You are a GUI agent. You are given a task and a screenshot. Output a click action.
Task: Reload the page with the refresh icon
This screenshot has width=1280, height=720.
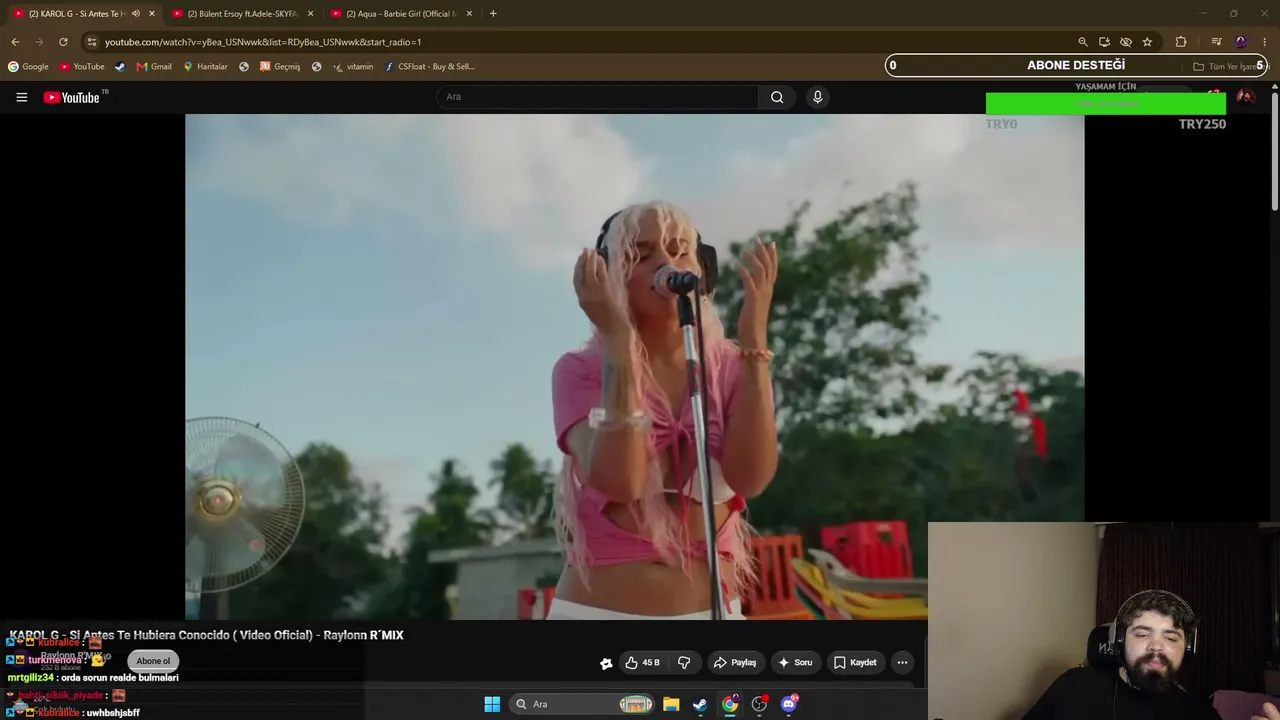63,42
